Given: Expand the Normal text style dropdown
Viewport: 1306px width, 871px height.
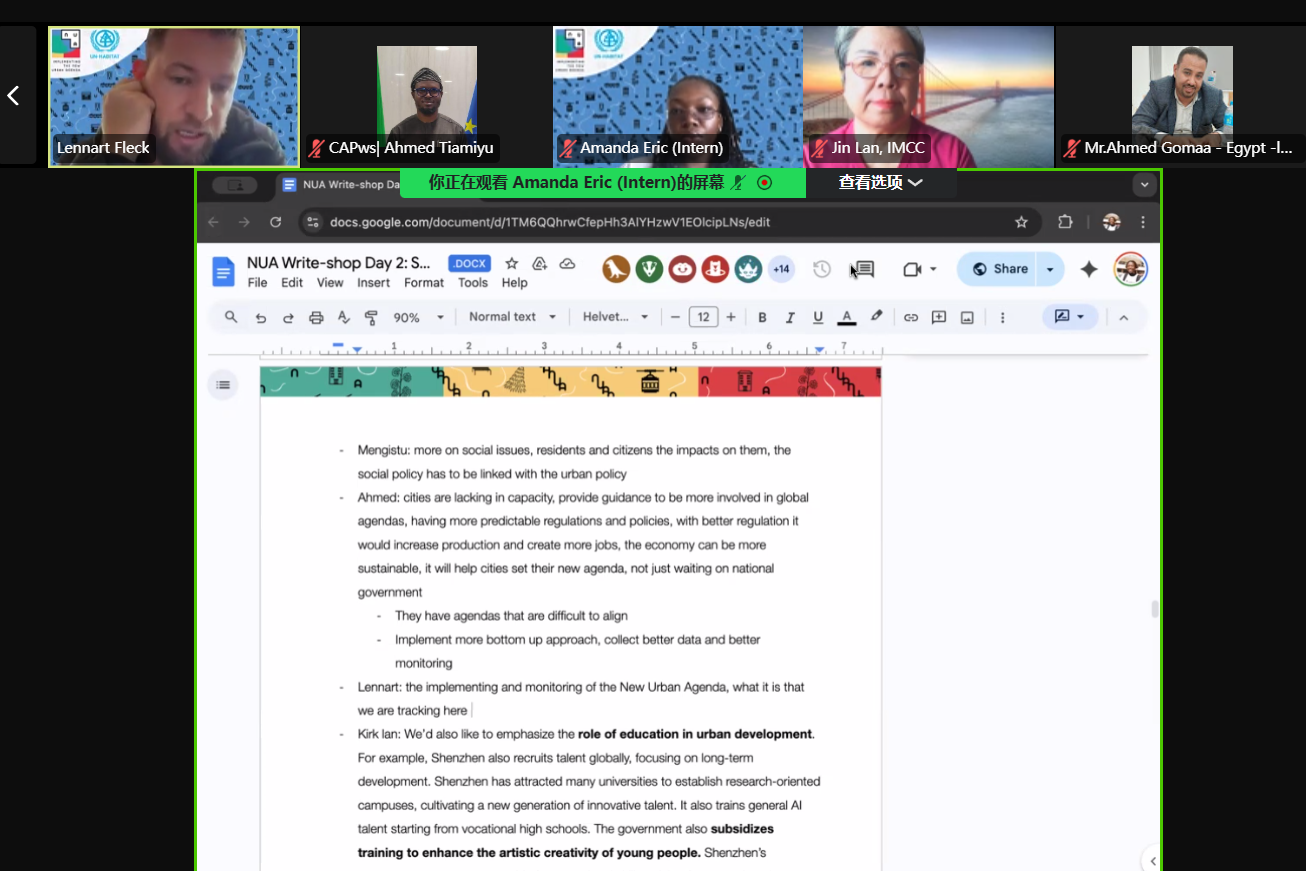Looking at the screenshot, I should point(512,317).
